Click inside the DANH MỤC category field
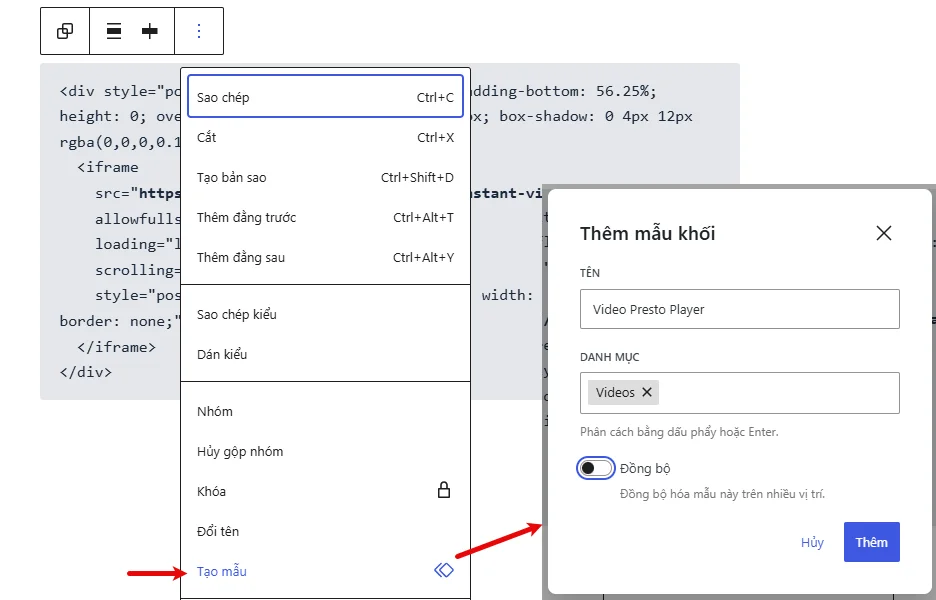 tap(740, 393)
